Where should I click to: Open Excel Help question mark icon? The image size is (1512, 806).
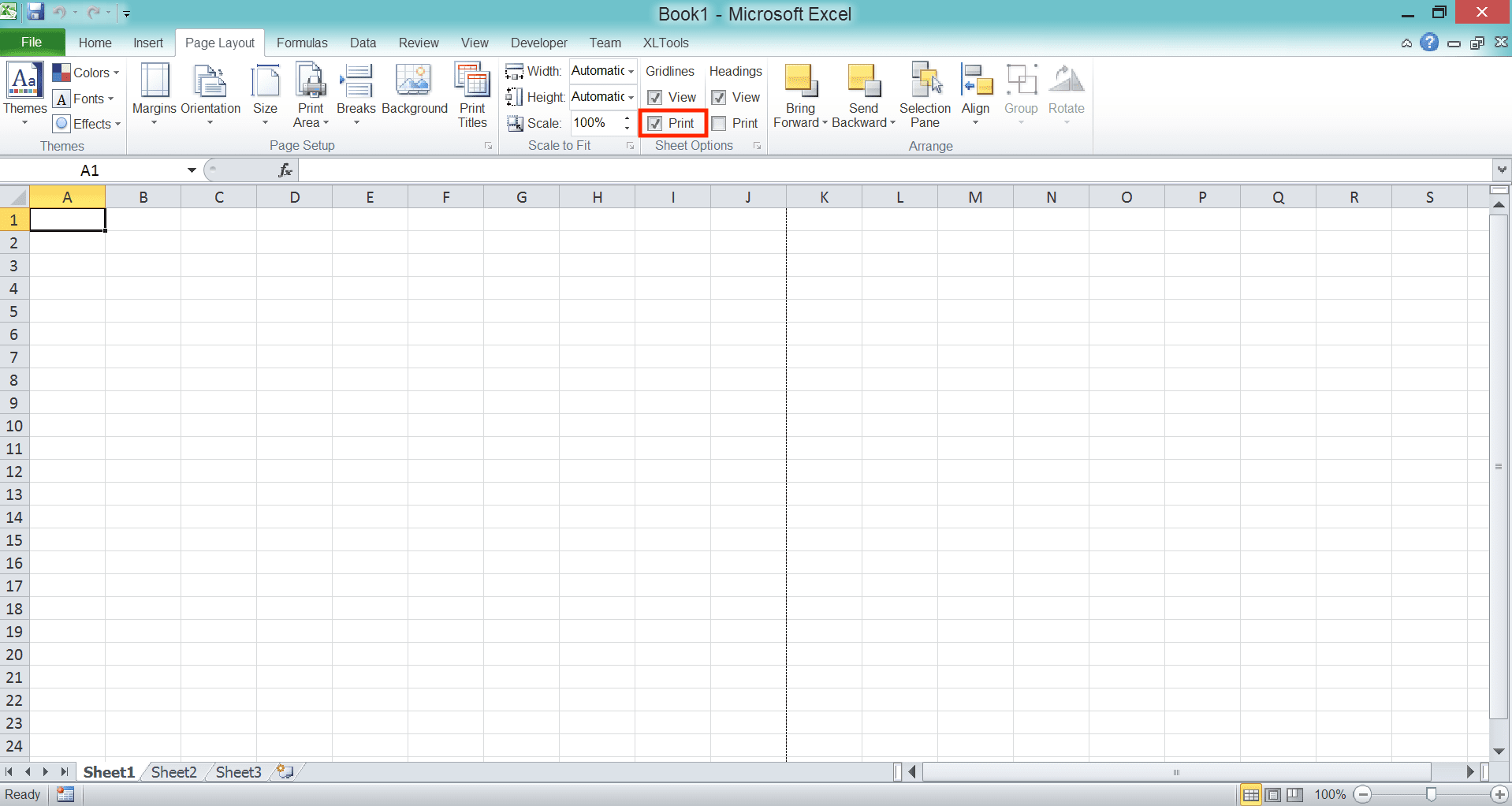pyautogui.click(x=1429, y=43)
